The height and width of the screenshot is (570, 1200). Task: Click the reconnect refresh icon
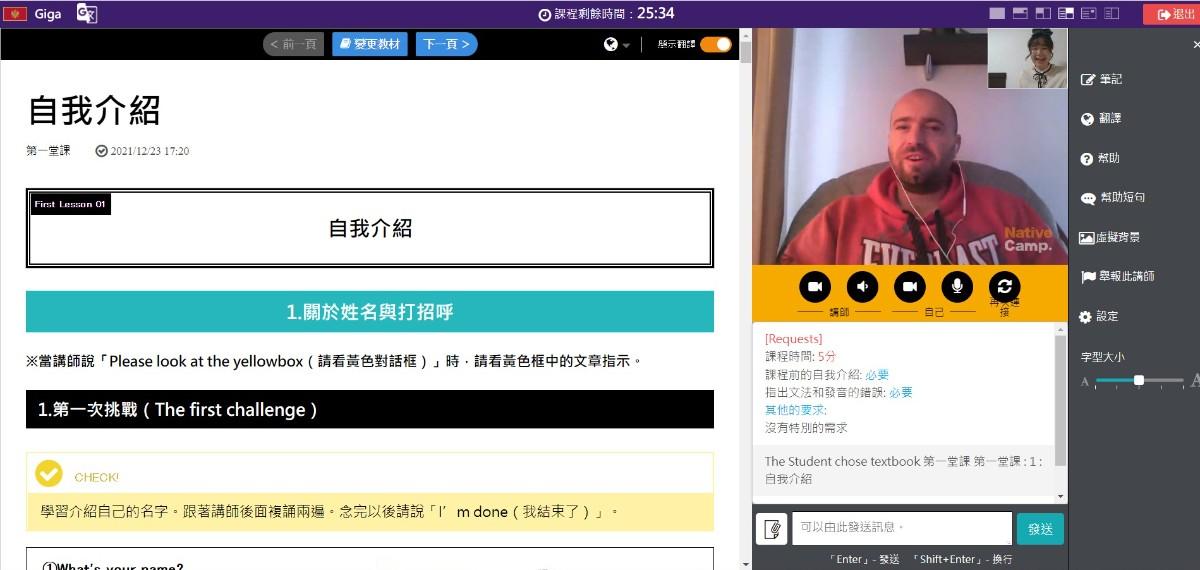(x=1004, y=286)
